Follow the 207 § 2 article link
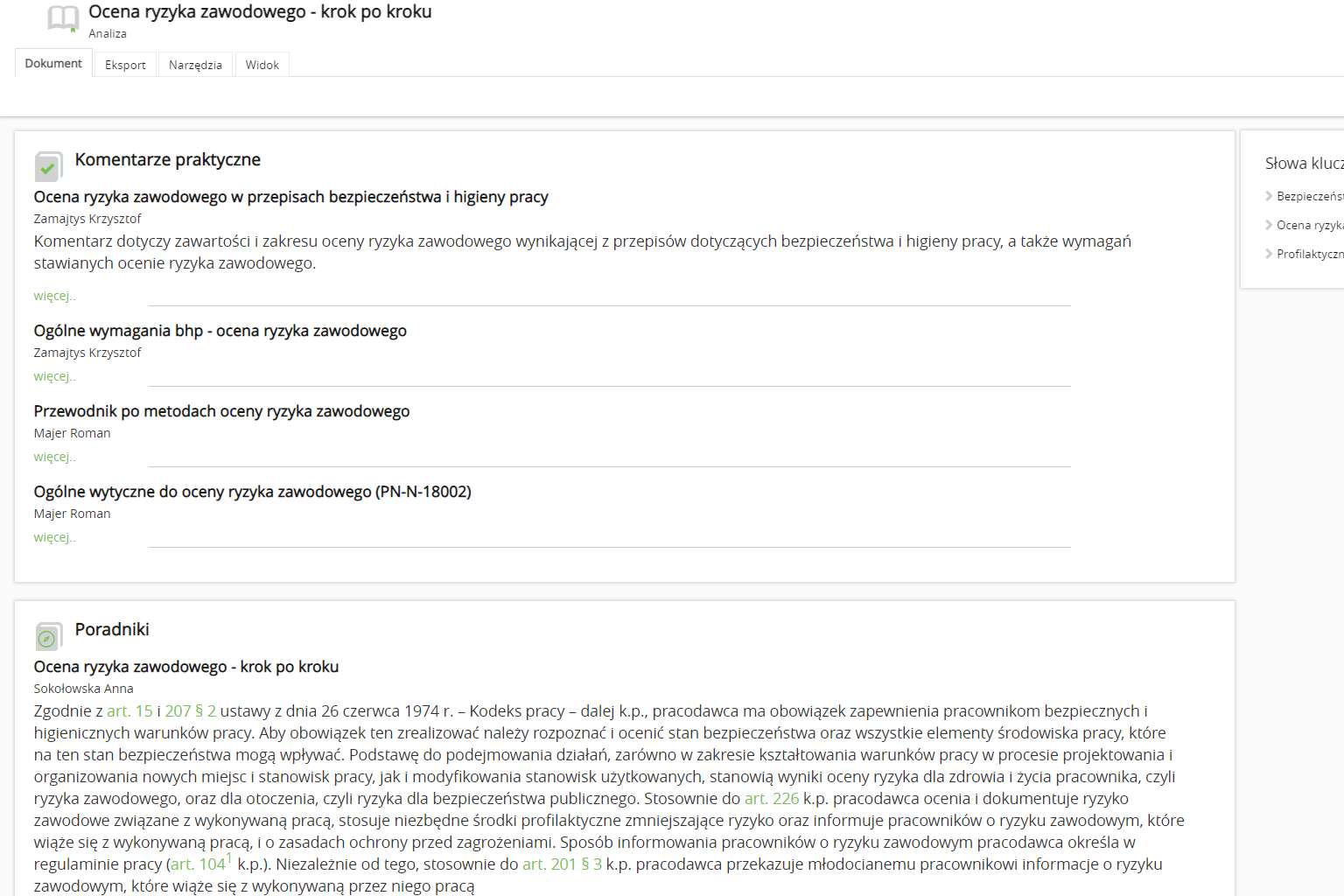Screen dimensions: 1344x896 click(x=190, y=711)
